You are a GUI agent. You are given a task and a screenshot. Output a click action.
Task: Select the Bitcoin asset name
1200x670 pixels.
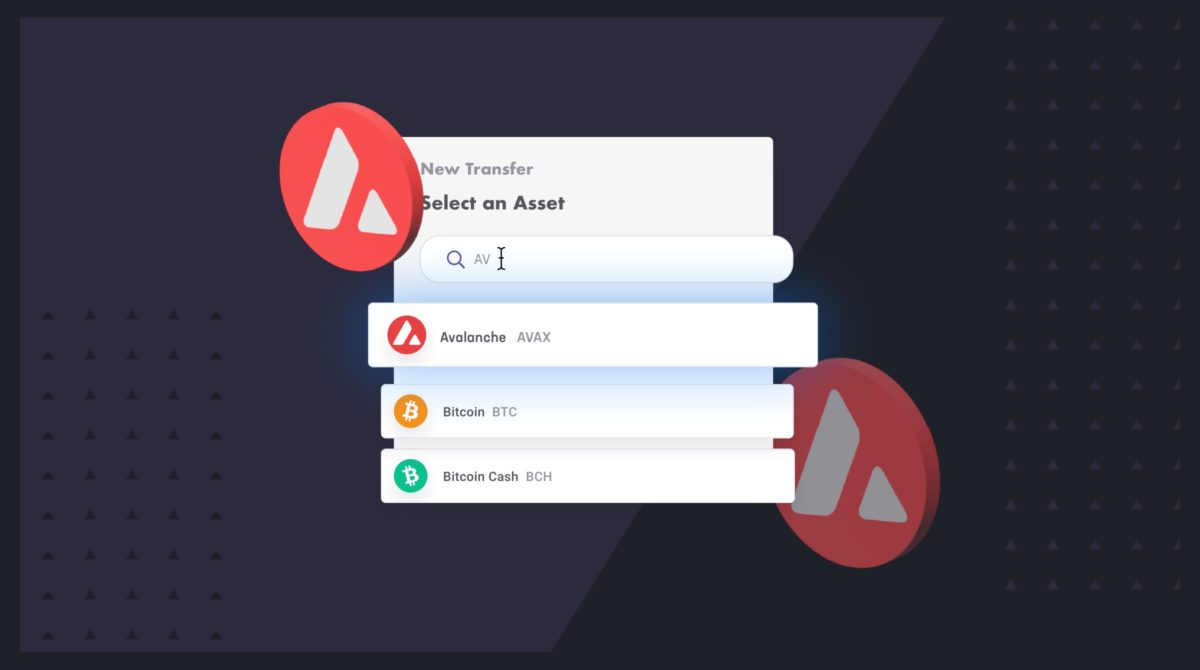464,412
